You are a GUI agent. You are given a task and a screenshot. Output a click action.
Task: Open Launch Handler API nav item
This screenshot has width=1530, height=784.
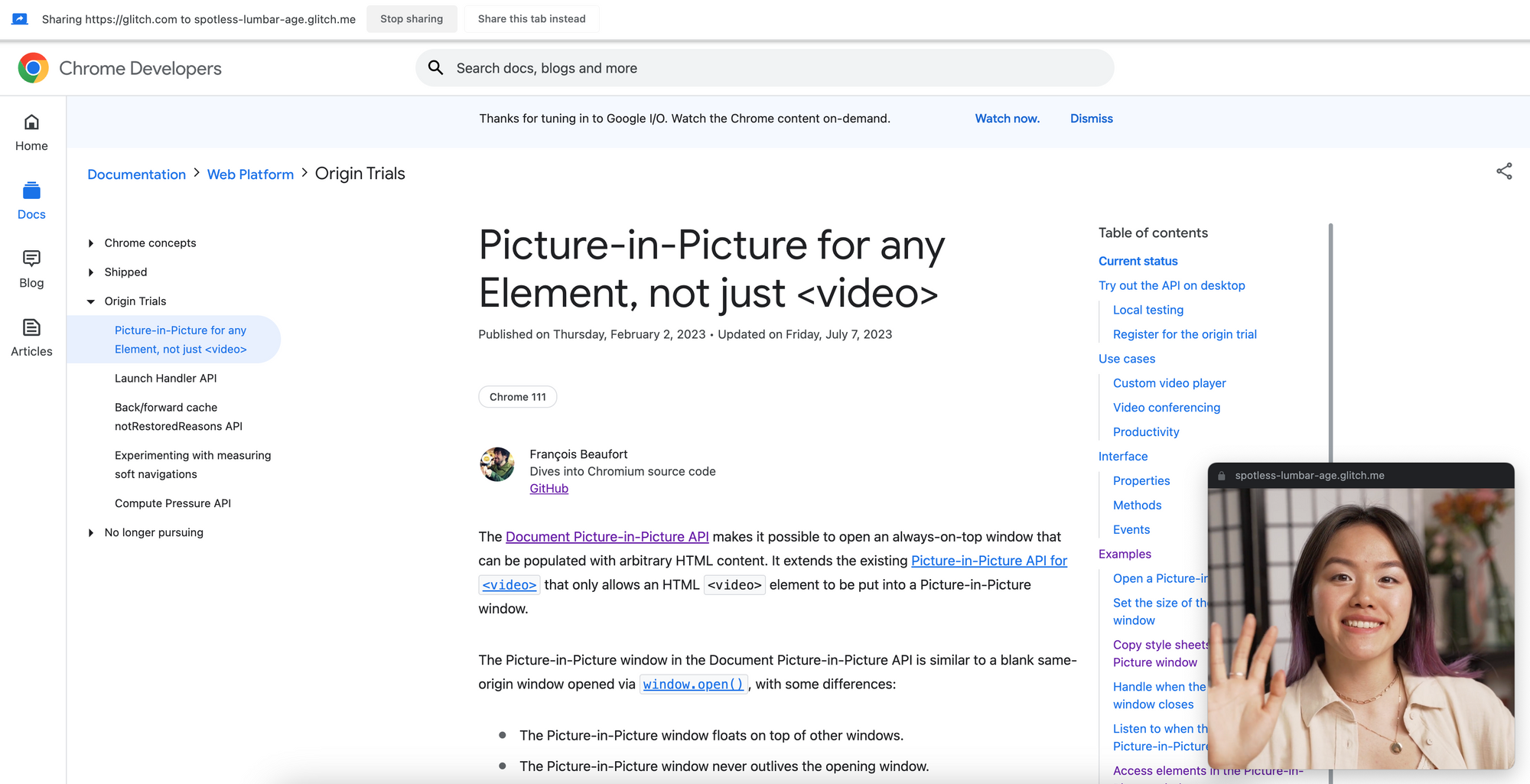click(x=166, y=378)
